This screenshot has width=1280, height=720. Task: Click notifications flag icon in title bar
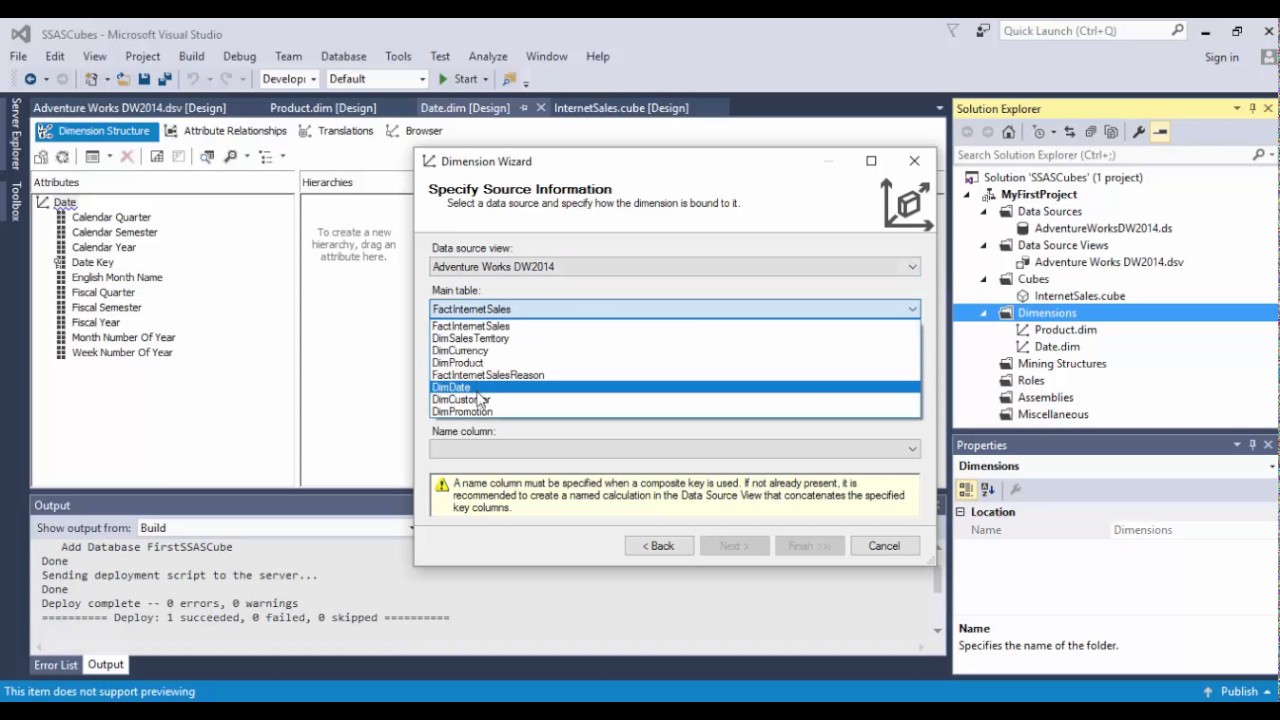pos(953,31)
